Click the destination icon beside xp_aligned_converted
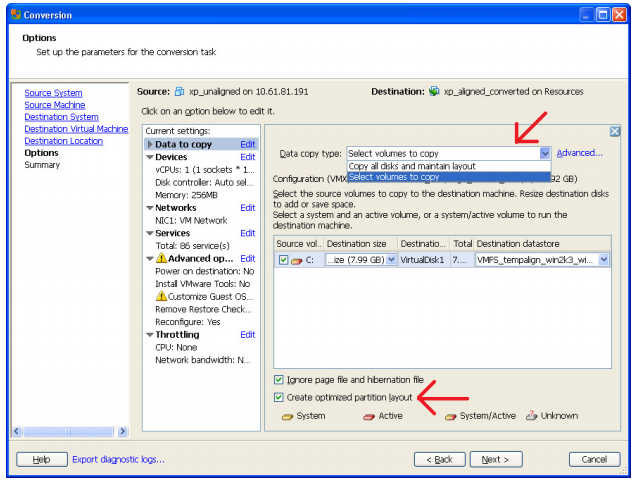 (434, 91)
